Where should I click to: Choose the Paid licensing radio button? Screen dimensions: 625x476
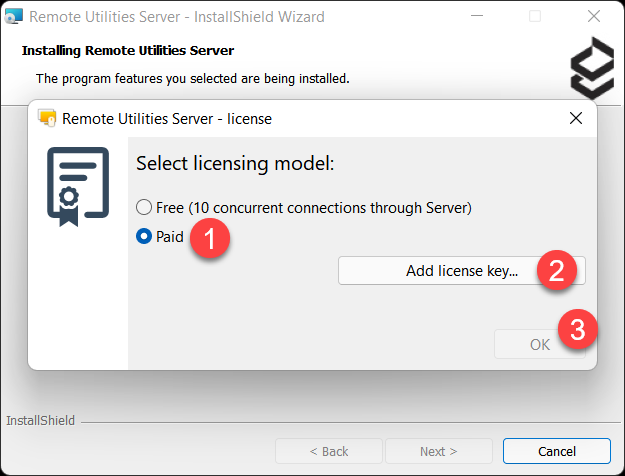click(144, 237)
